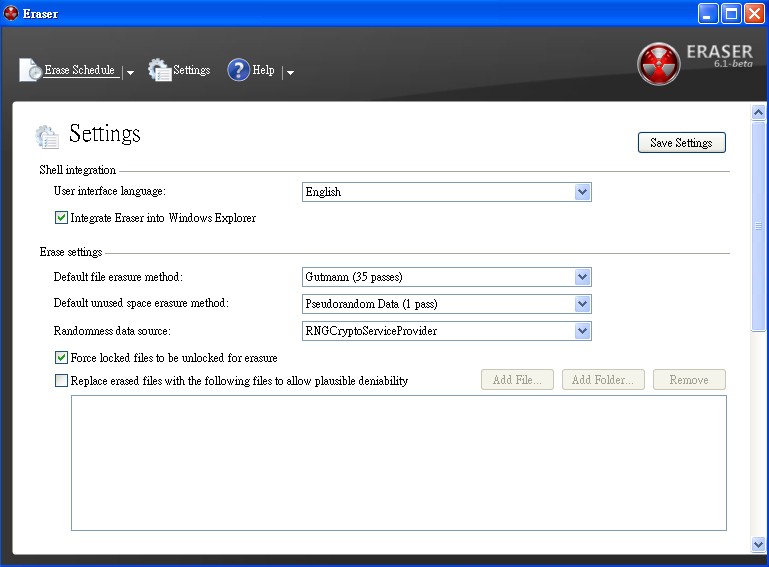Viewport: 769px width, 567px height.
Task: Click the vertical scrollbar thumb
Action: [758, 227]
